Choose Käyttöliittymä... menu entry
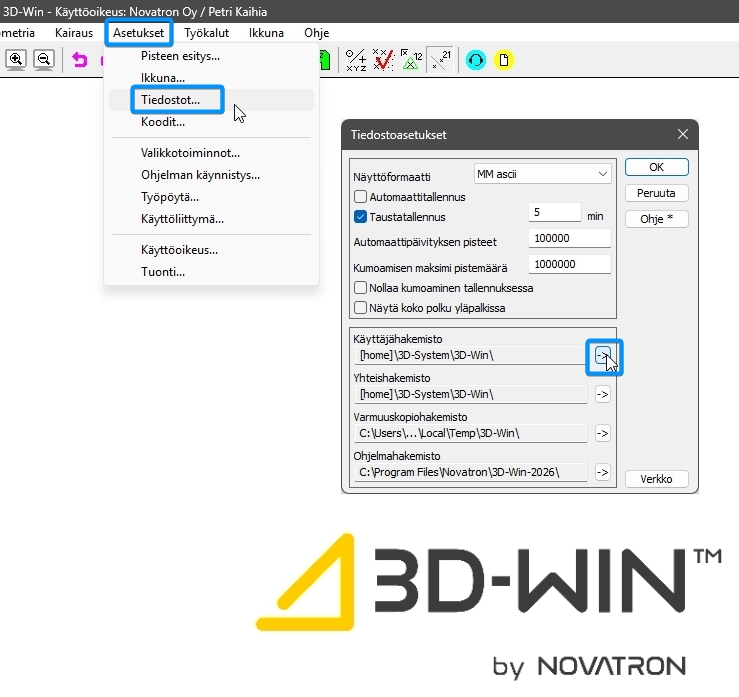Screen dimensions: 739x697 tap(211, 219)
